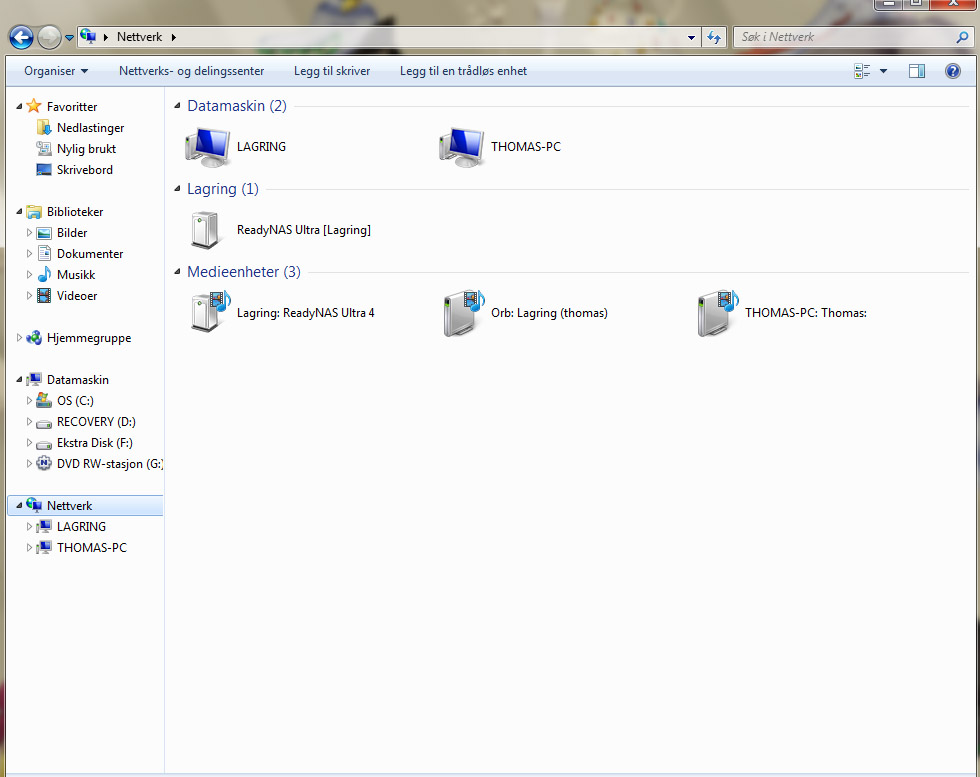This screenshot has height=777, width=980.
Task: Go back with the blue Back arrow
Action: pos(21,38)
